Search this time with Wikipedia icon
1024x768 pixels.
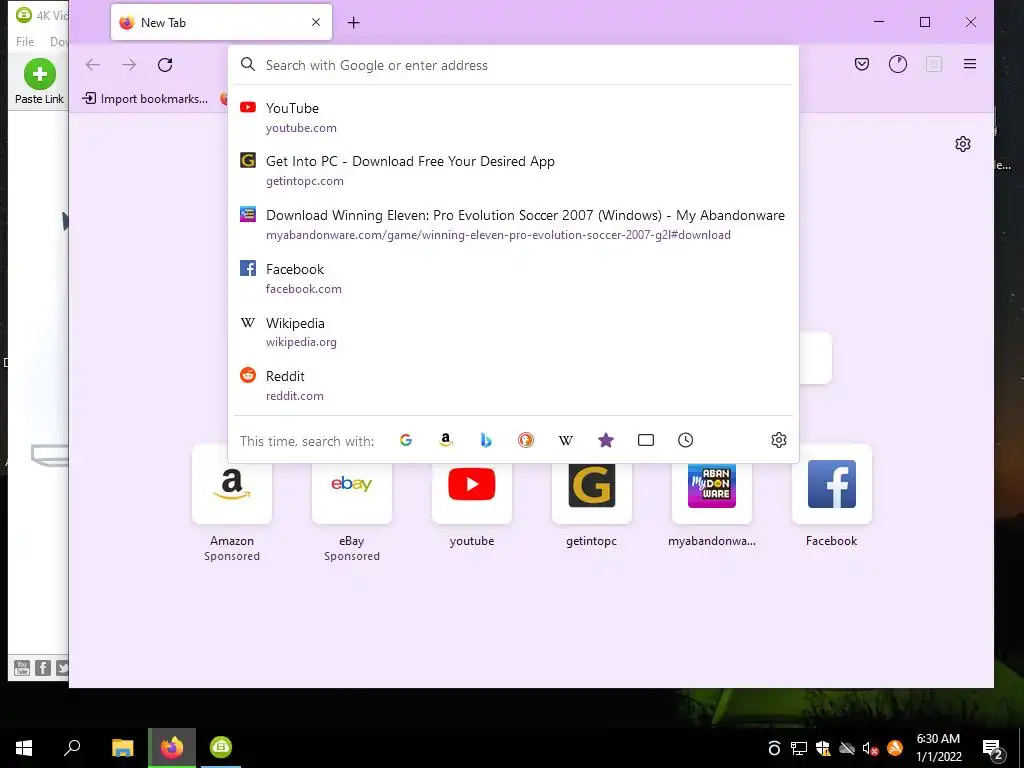(x=566, y=440)
